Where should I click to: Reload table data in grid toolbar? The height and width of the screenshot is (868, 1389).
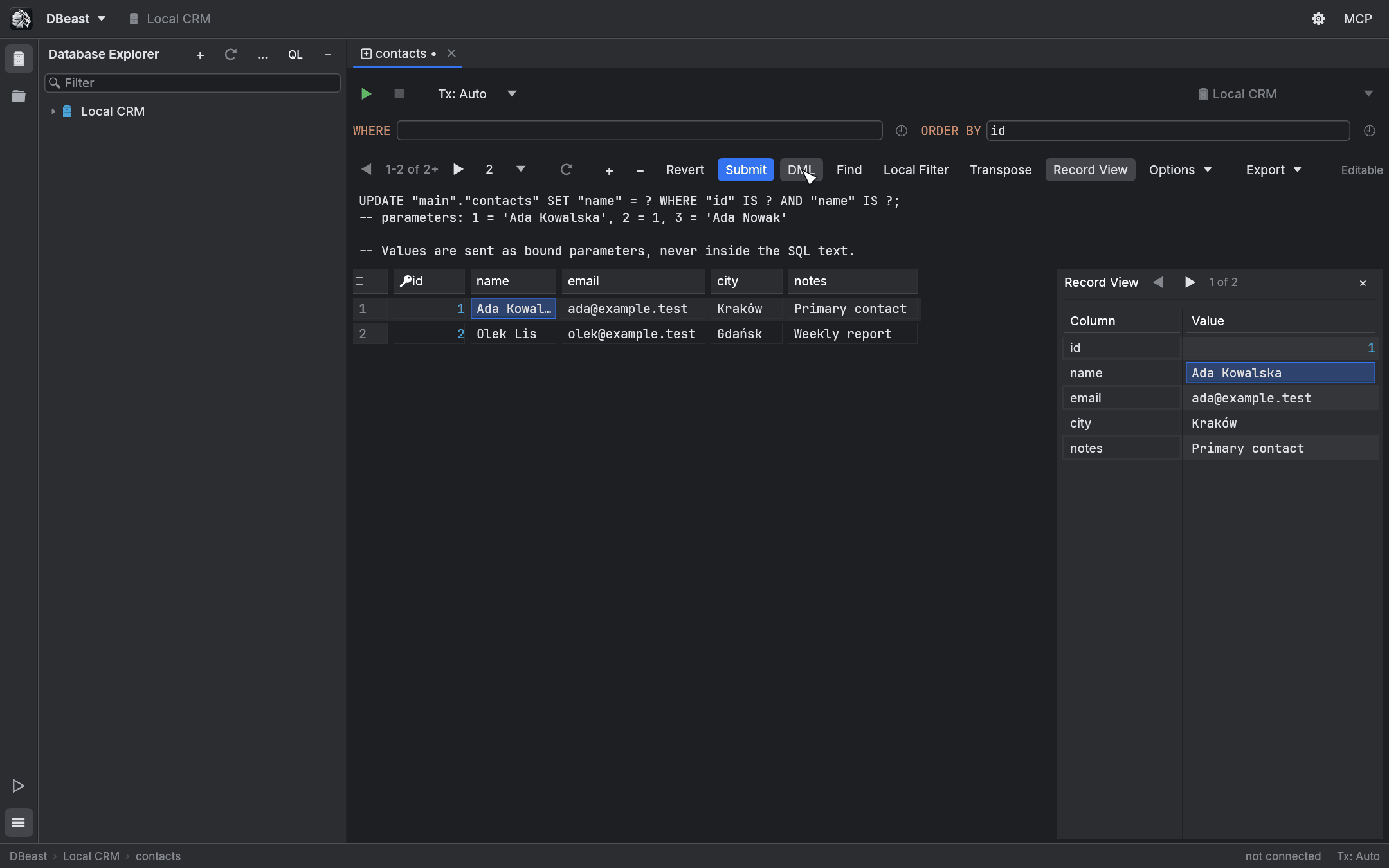(566, 169)
